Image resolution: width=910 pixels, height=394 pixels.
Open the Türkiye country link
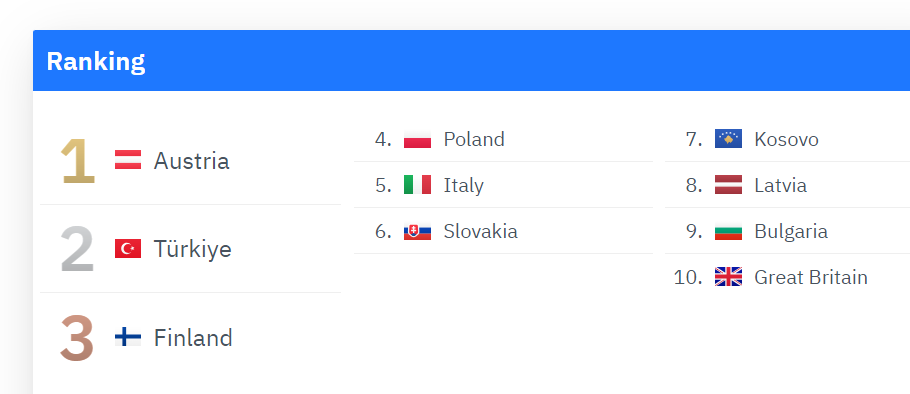tap(192, 249)
